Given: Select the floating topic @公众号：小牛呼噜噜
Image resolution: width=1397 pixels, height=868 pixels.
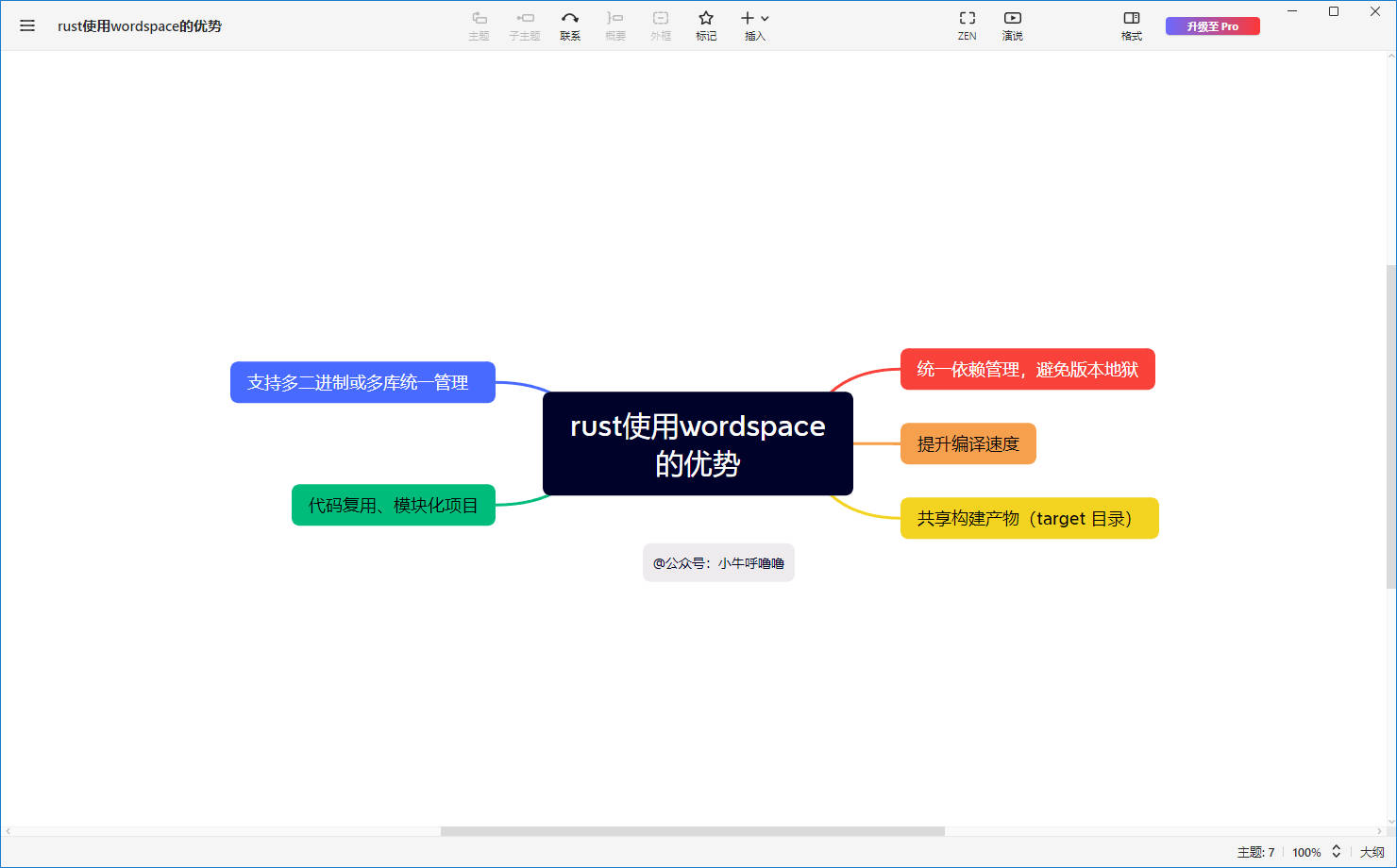Looking at the screenshot, I should pyautogui.click(x=718, y=562).
